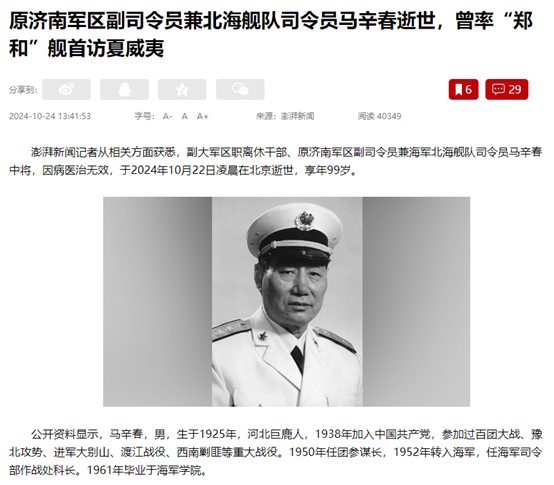Click the 阅读 40349 read count

[379, 116]
